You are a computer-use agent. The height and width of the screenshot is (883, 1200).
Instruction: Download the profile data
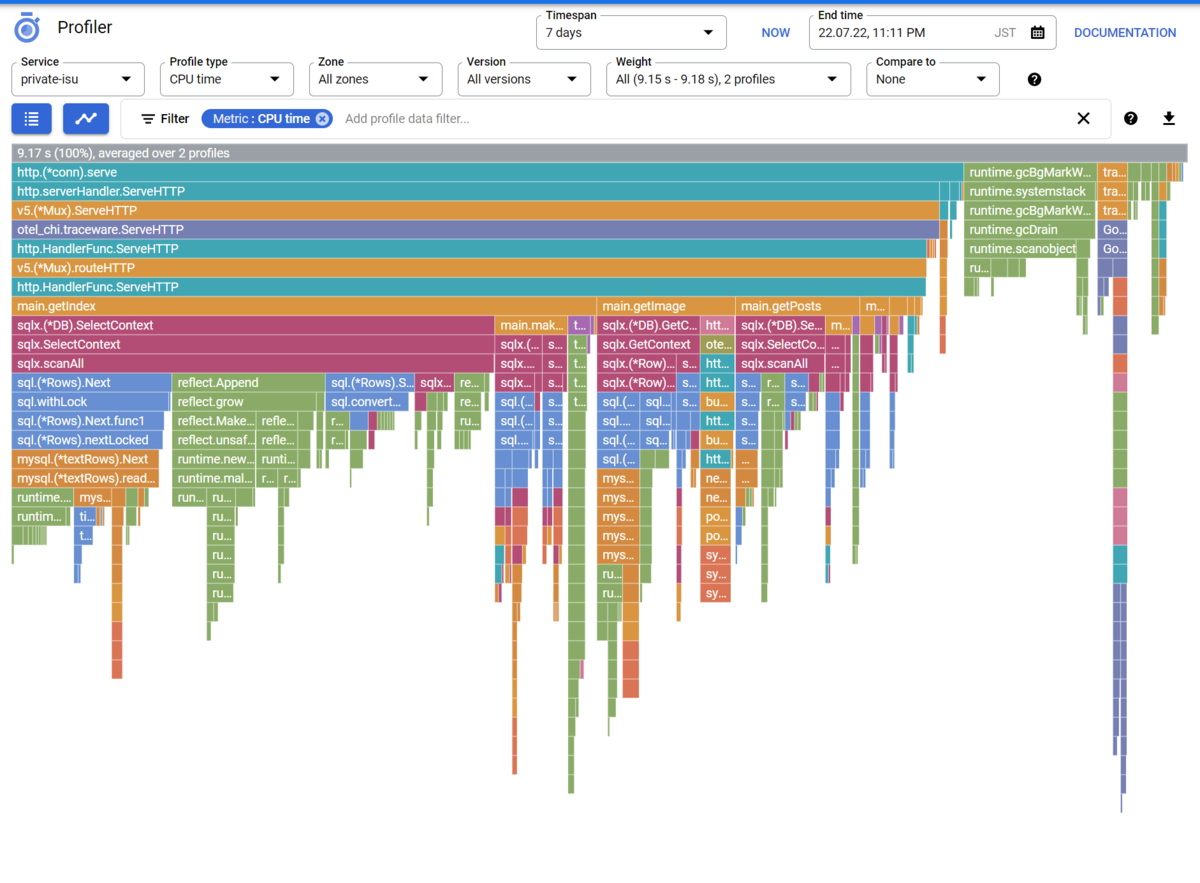click(x=1169, y=119)
